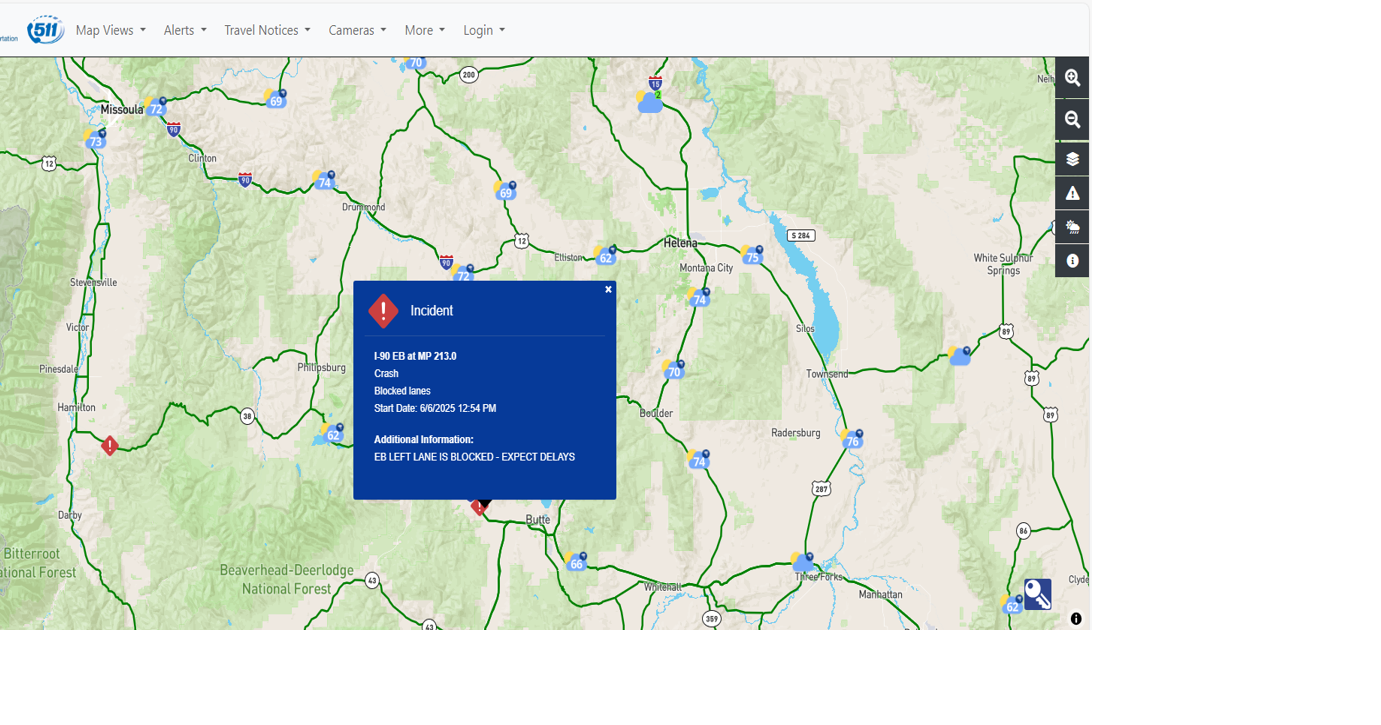Click the White Sulphur Springs map label
The width and height of the screenshot is (1381, 725).
coord(1003,264)
